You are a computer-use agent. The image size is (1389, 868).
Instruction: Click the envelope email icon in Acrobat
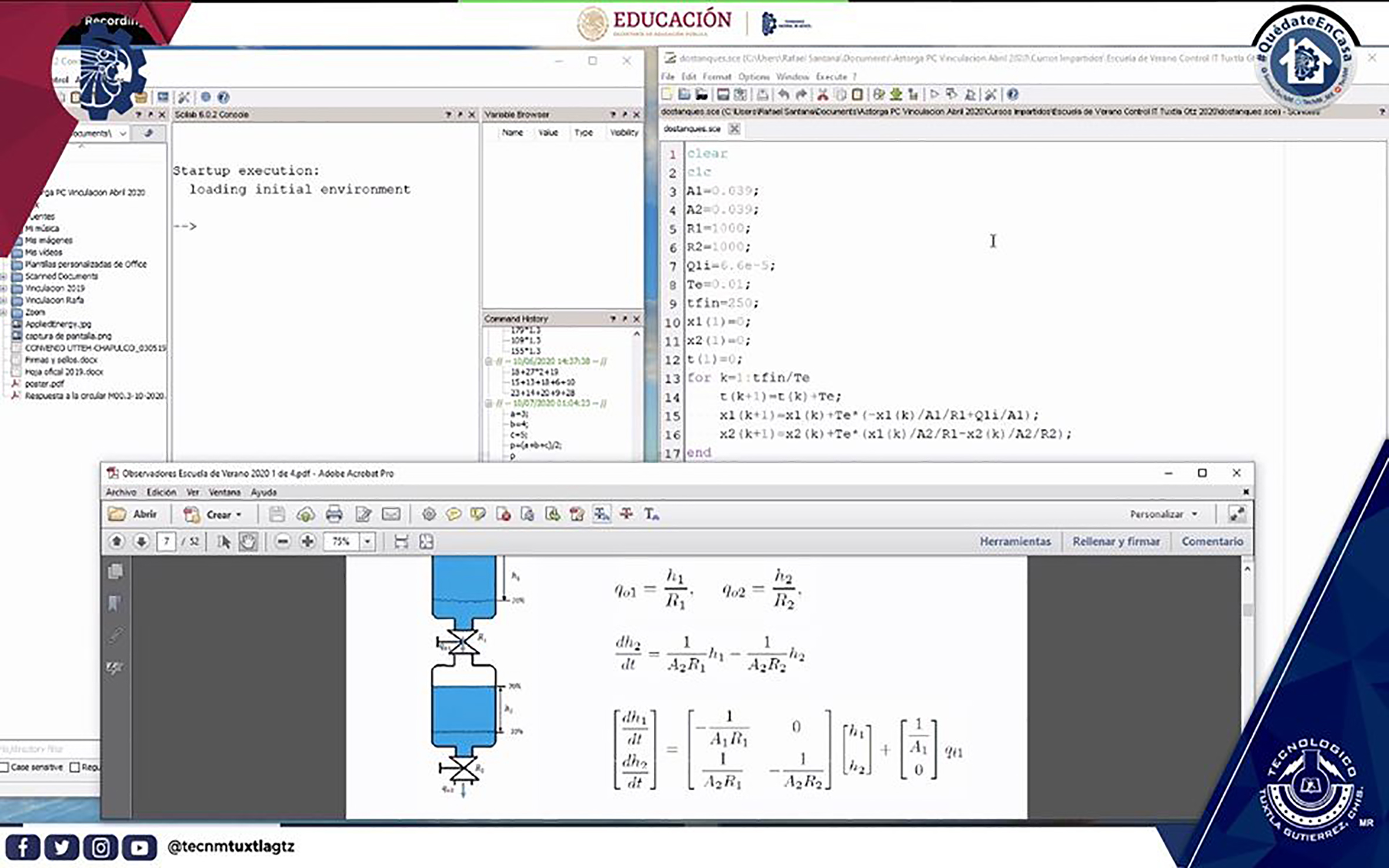coord(391,515)
